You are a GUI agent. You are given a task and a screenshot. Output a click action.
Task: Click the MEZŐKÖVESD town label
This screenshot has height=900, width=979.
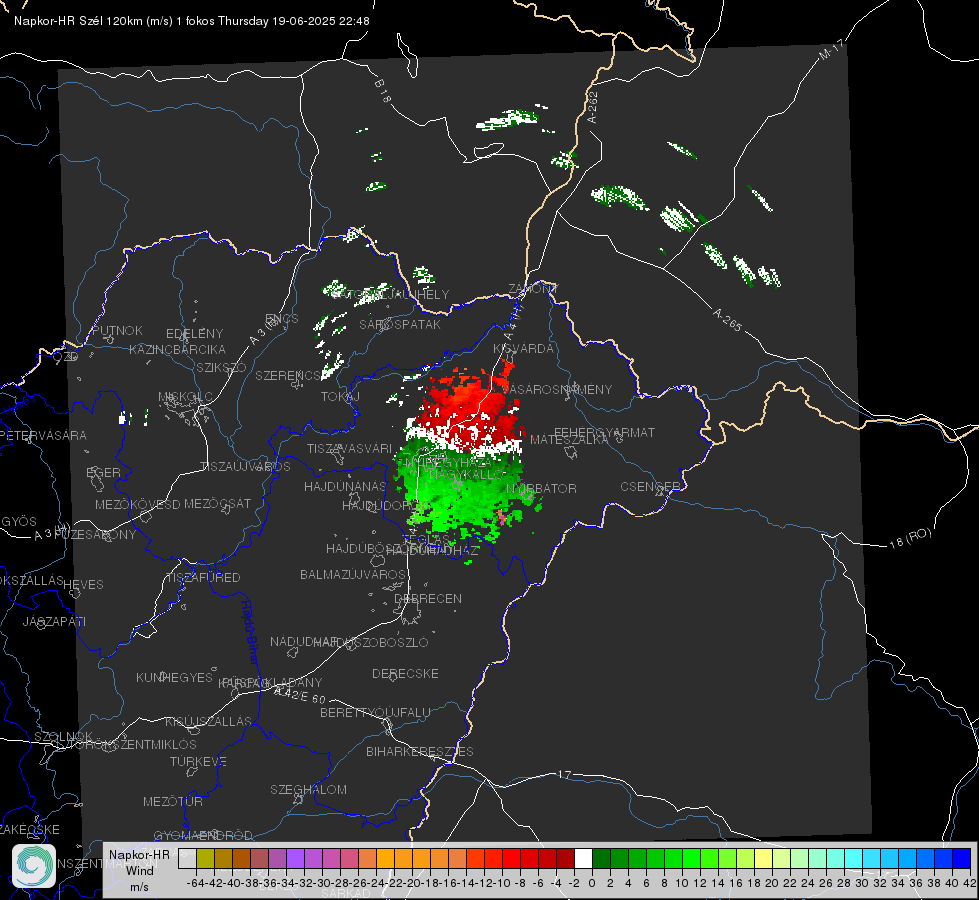(137, 504)
